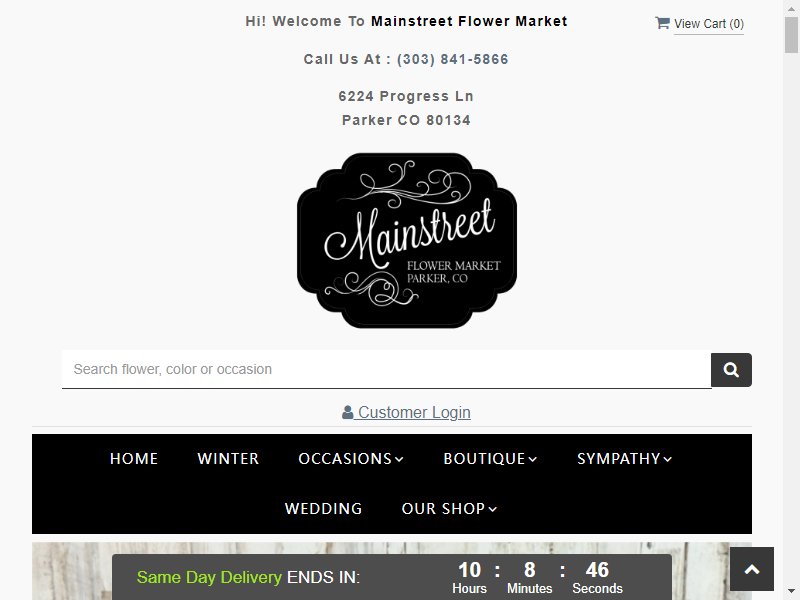Click the scroll-to-top arrow button

752,569
